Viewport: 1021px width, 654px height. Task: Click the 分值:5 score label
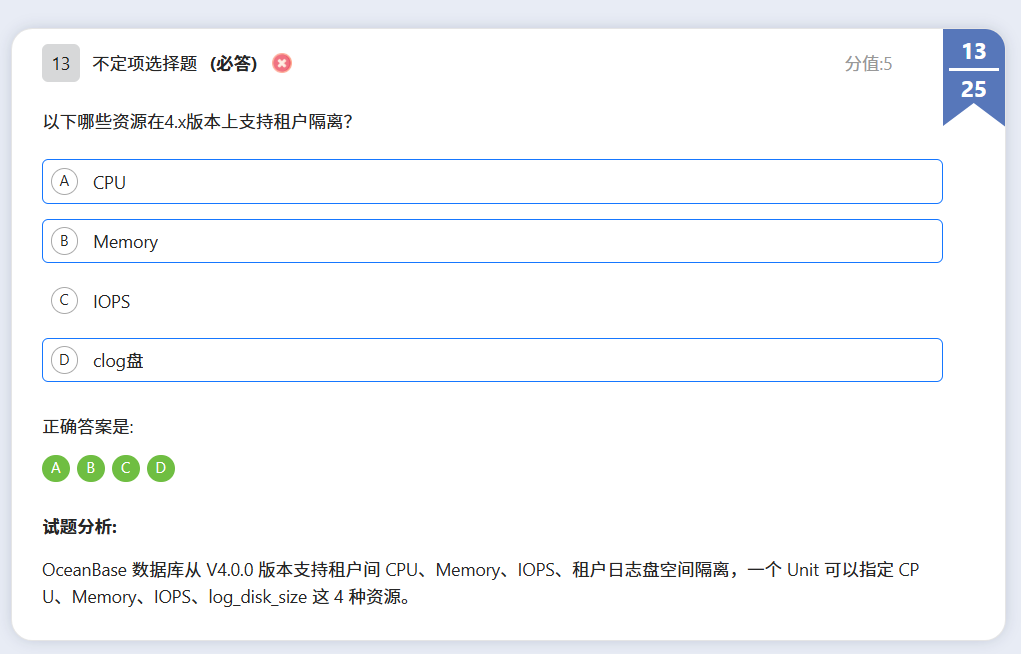click(868, 64)
